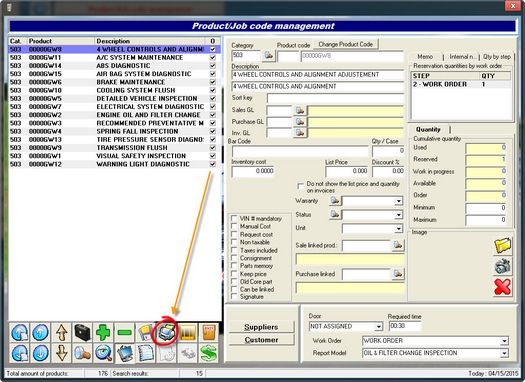525x382 pixels.
Task: Click the Required time field
Action: [405, 326]
